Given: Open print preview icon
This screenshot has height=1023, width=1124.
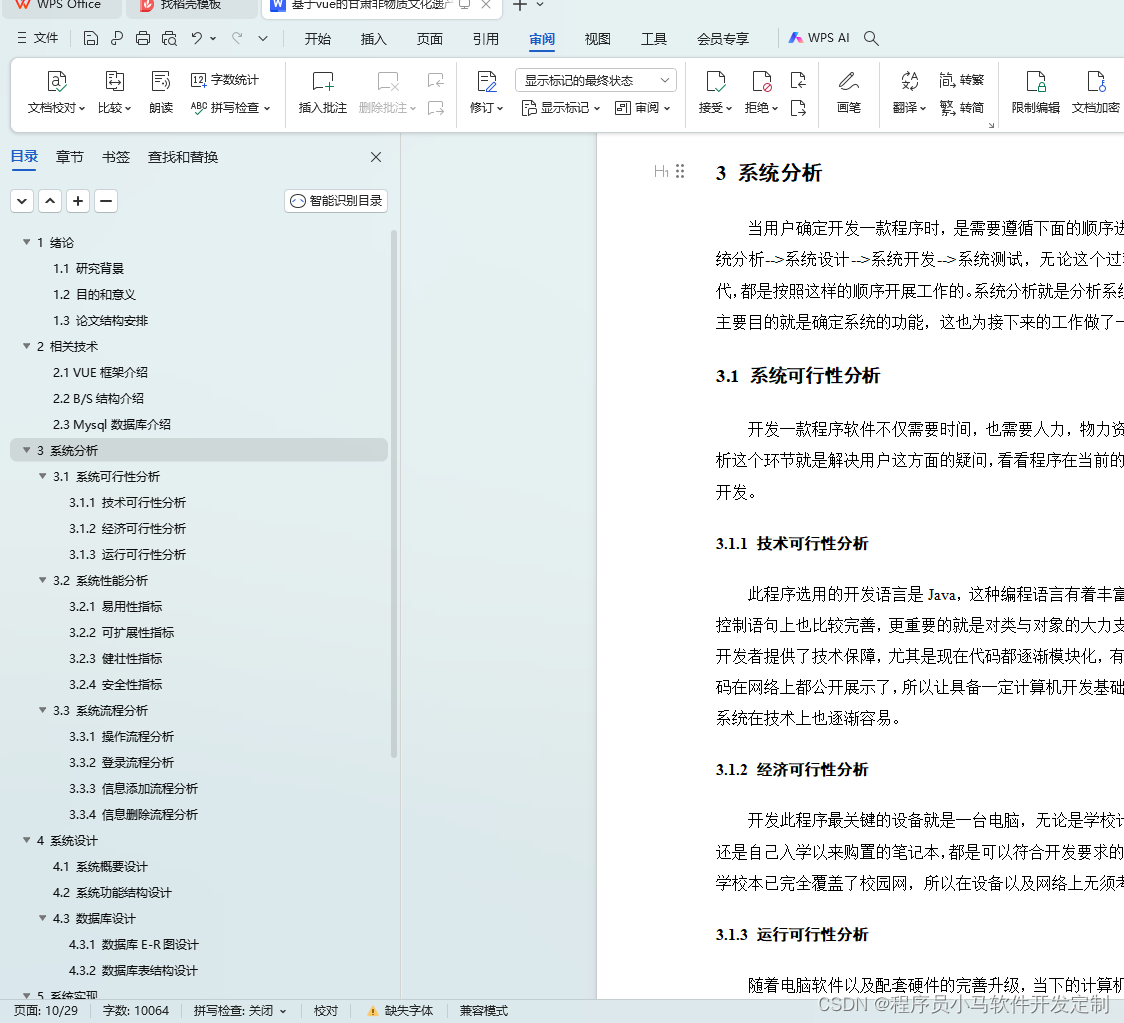Looking at the screenshot, I should pyautogui.click(x=169, y=38).
